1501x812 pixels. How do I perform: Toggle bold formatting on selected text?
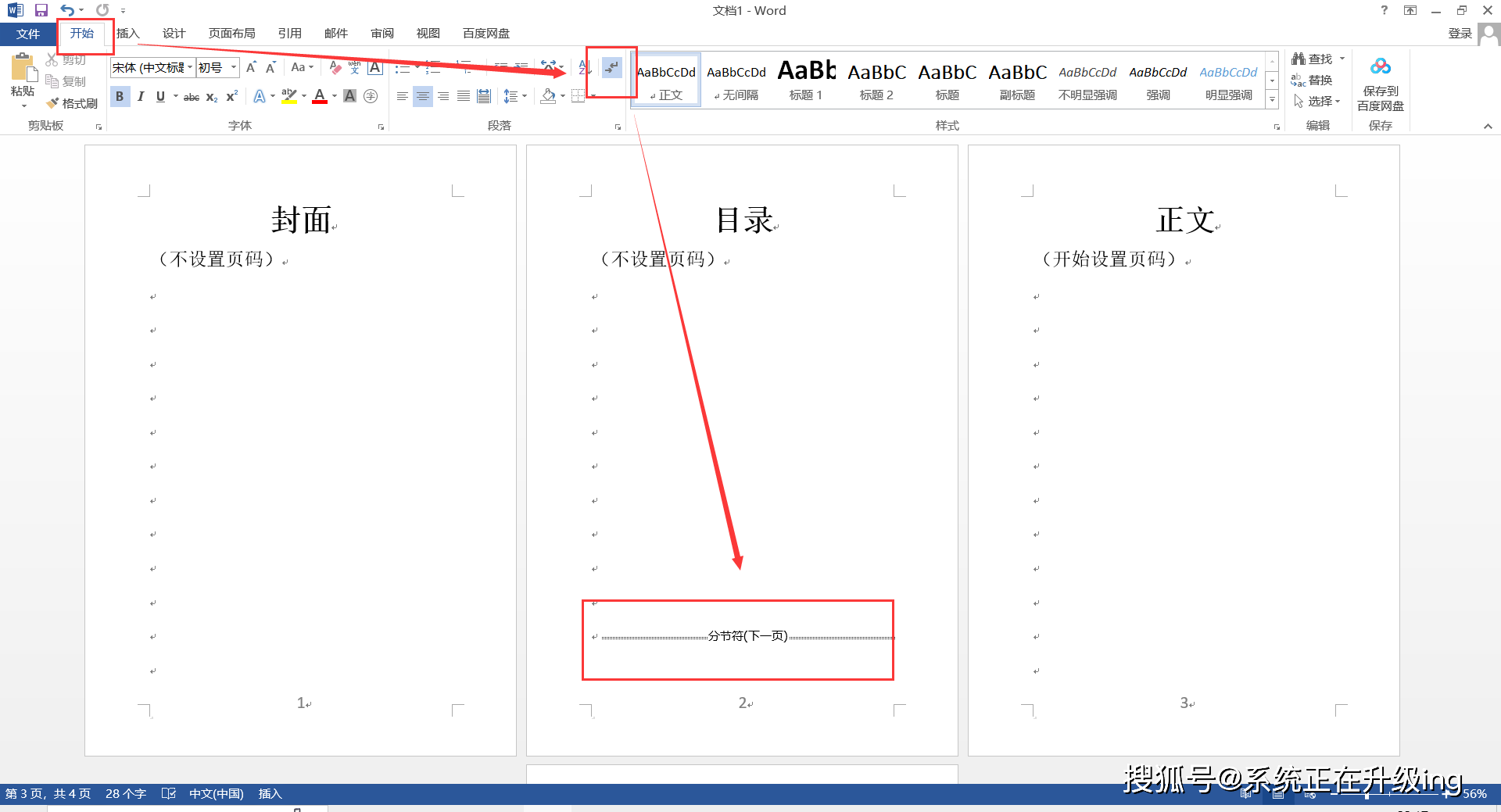point(120,96)
